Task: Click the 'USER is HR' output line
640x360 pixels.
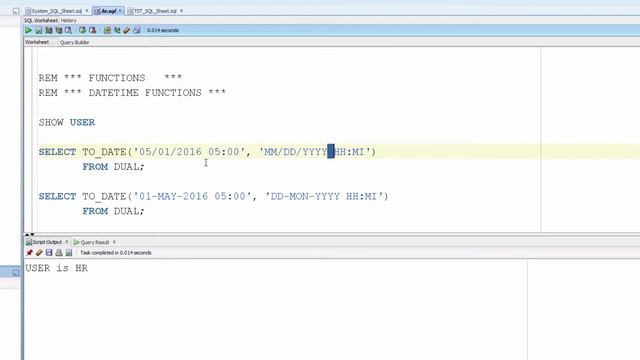Action: tap(56, 268)
